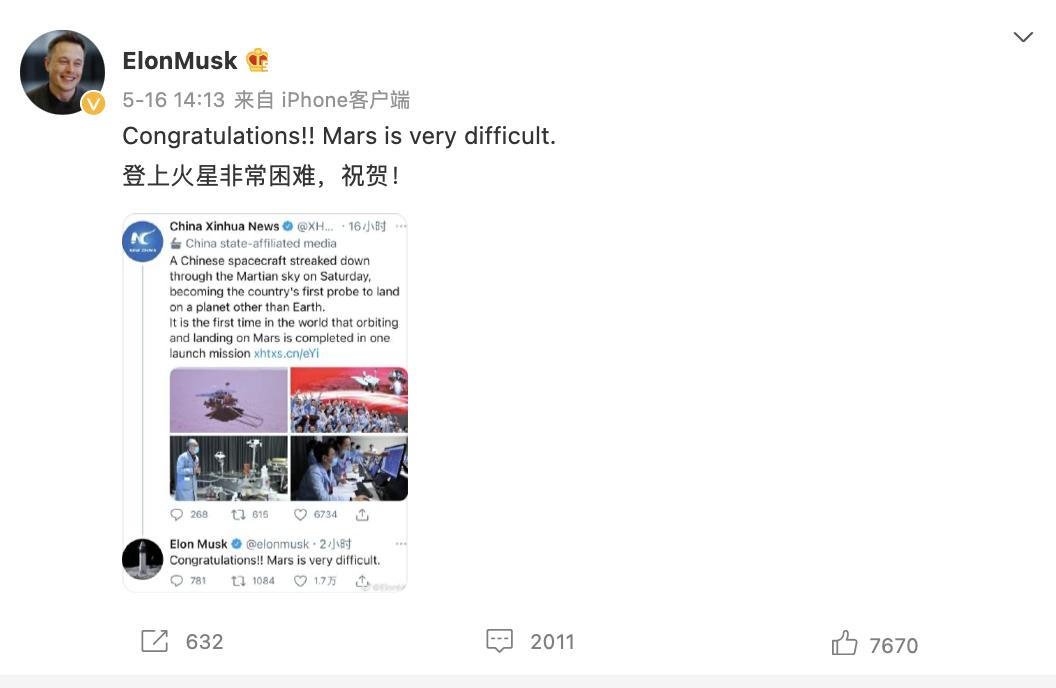Click the retweet icon beside 615
This screenshot has height=688, width=1056.
coord(238,515)
